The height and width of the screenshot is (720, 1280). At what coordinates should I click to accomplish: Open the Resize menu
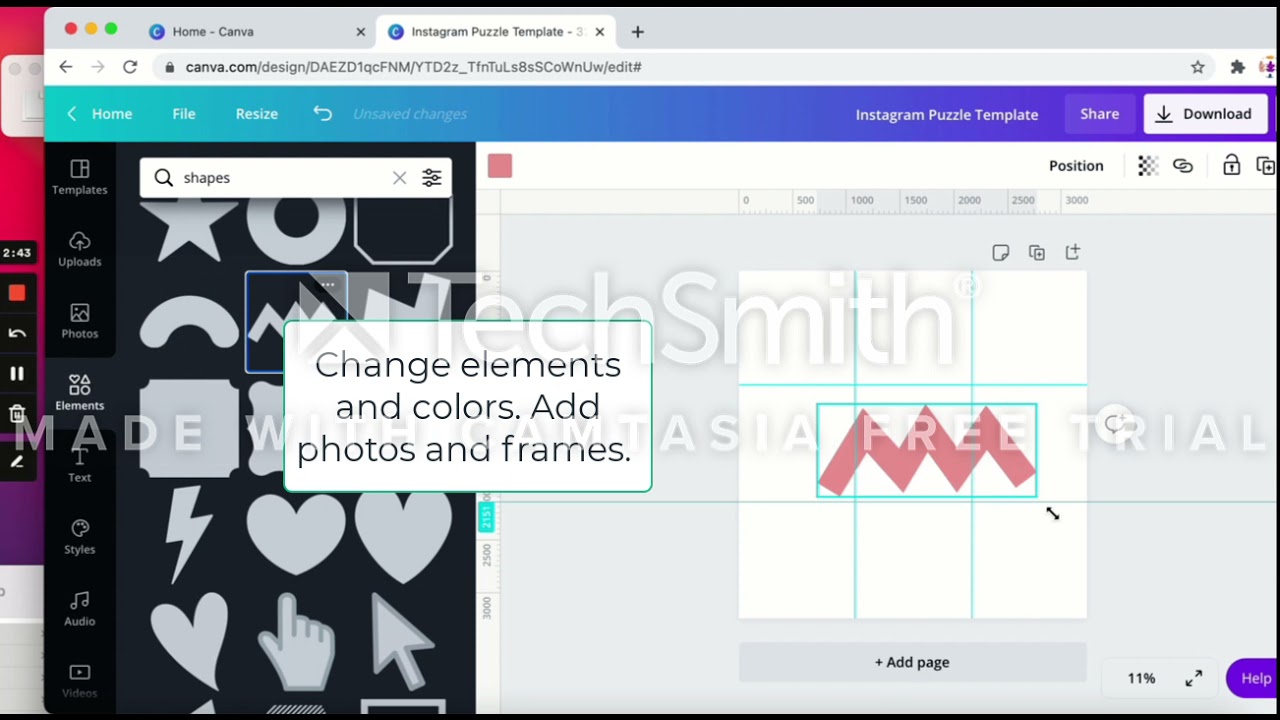[257, 114]
